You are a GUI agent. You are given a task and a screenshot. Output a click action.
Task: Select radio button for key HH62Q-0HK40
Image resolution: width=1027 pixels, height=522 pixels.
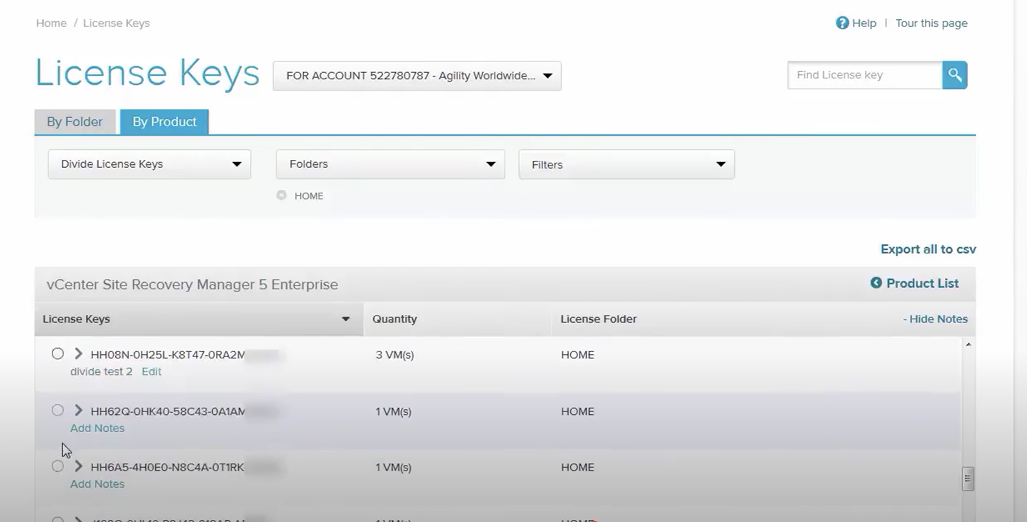click(58, 410)
